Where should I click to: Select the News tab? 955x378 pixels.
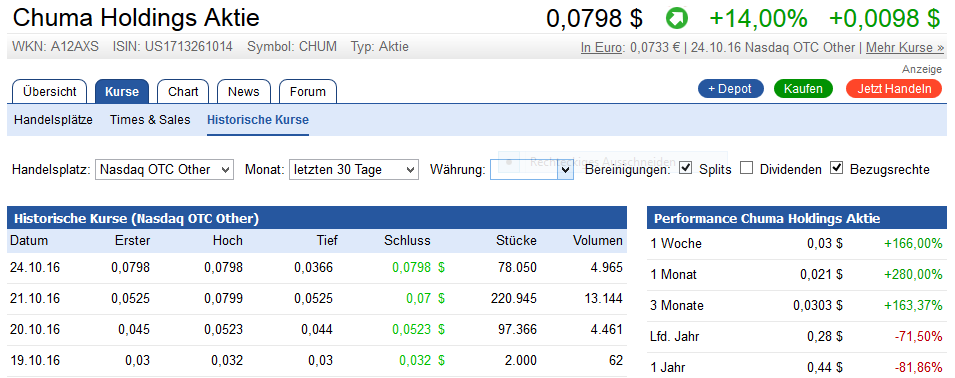[244, 91]
